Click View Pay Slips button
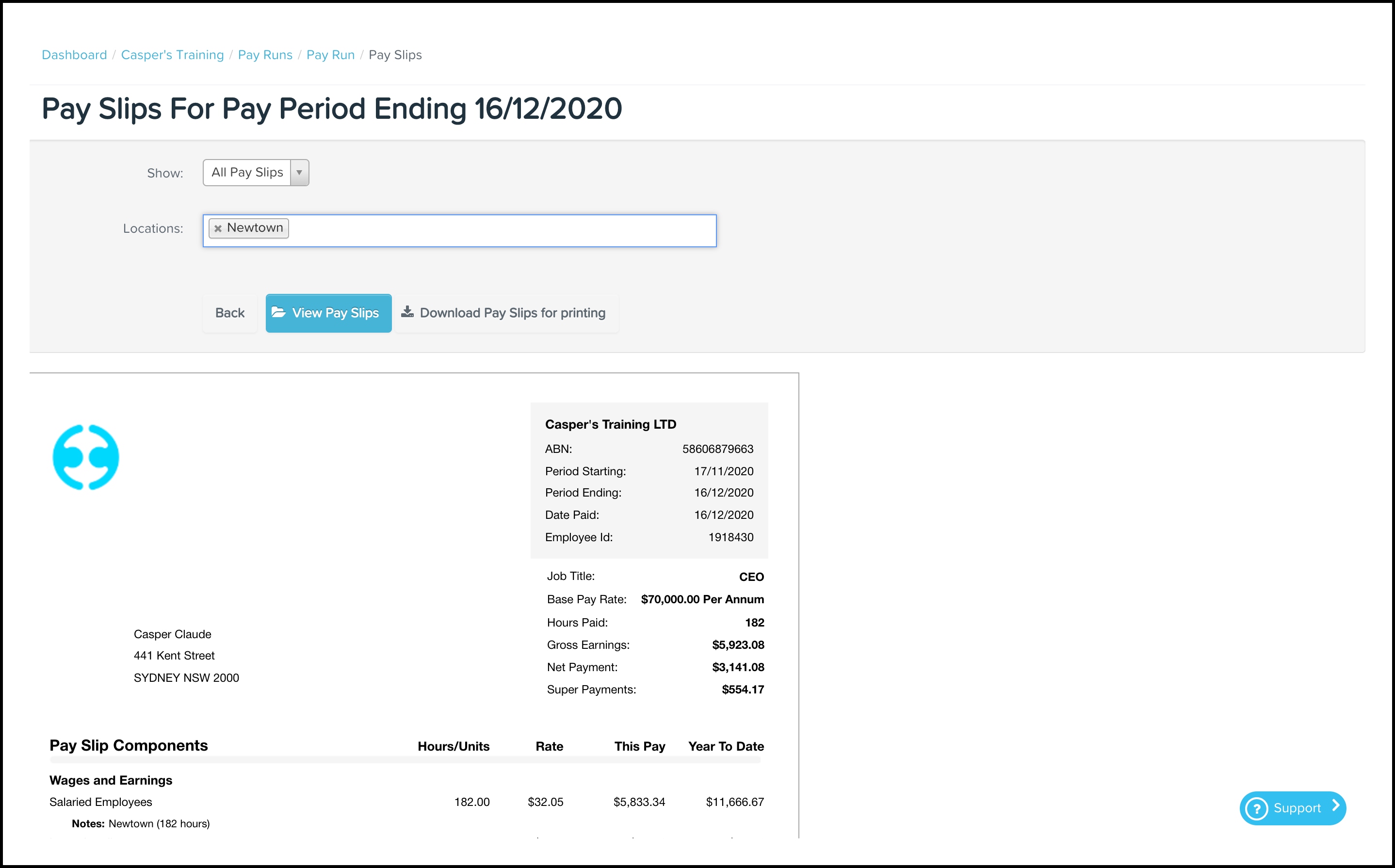 [335, 313]
